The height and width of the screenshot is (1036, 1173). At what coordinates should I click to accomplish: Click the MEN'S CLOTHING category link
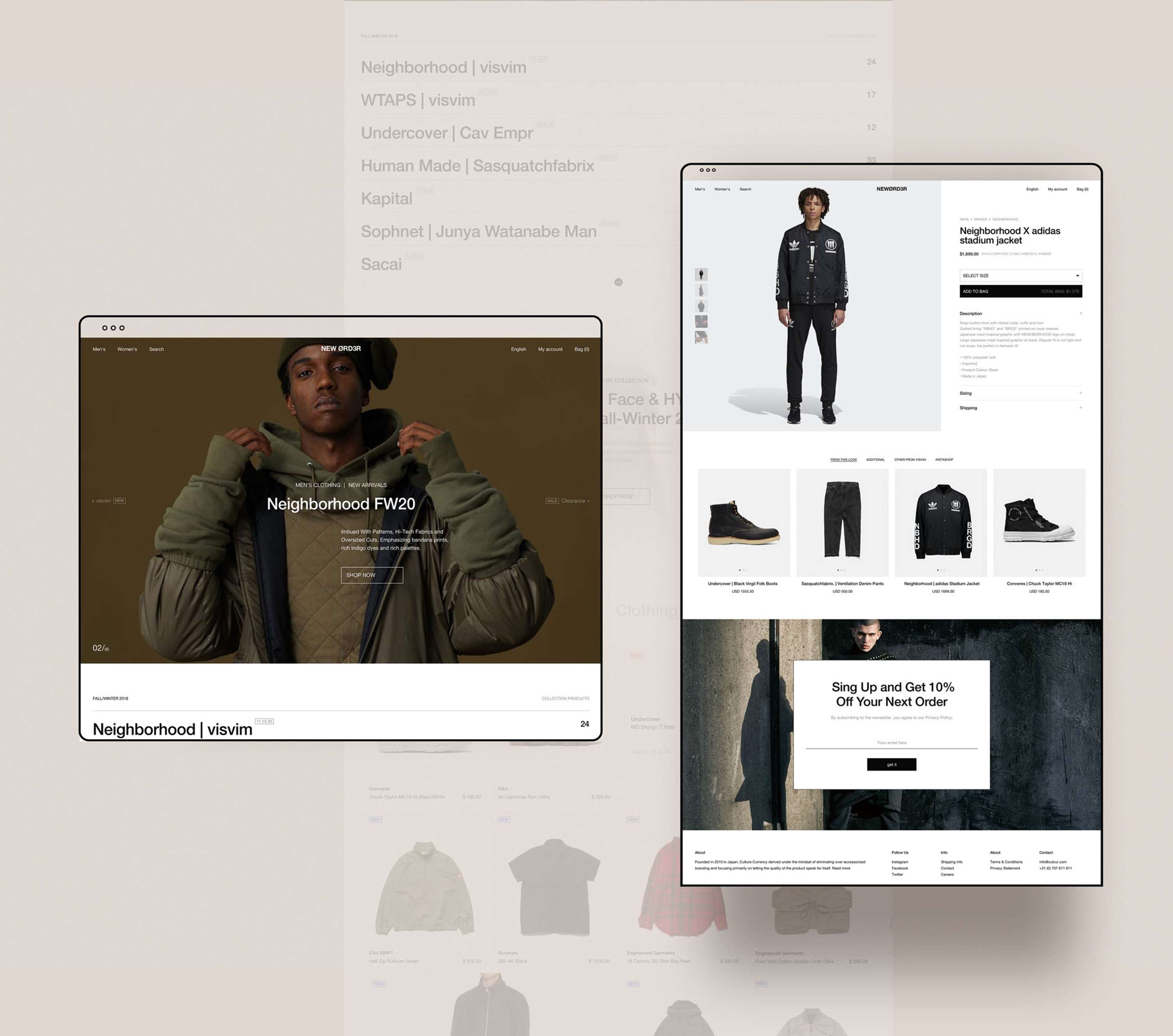(x=318, y=485)
